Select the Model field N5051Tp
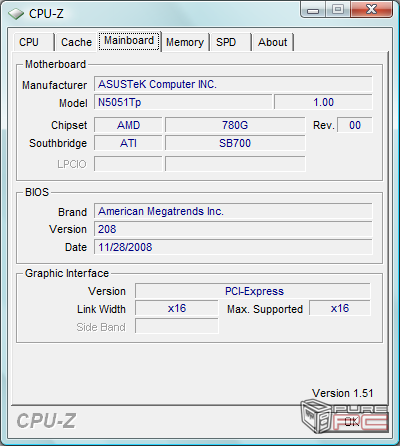This screenshot has width=400, height=446. point(183,102)
